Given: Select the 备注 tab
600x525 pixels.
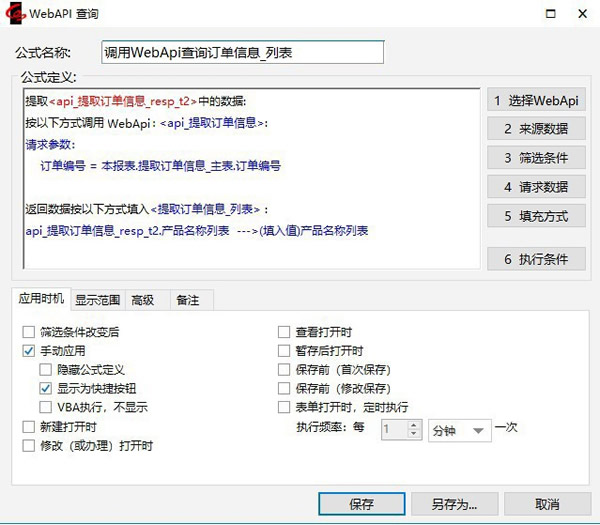Looking at the screenshot, I should (x=187, y=299).
